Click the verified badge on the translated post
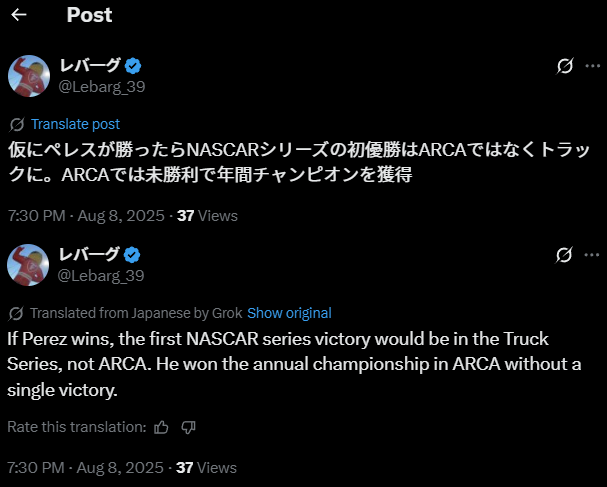This screenshot has height=487, width=607. [x=132, y=254]
